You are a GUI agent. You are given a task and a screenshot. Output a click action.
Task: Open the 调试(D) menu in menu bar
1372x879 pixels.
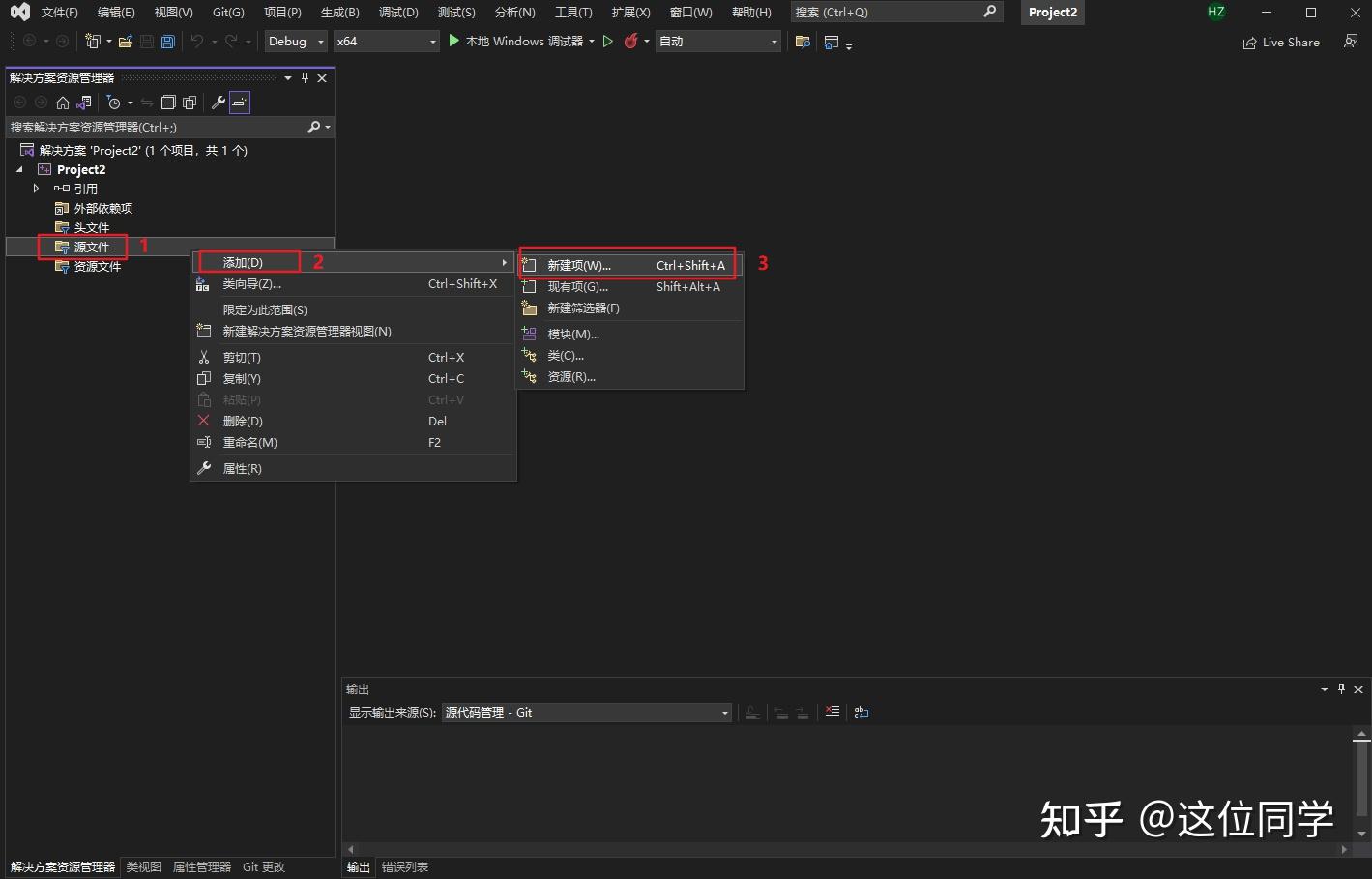point(399,13)
